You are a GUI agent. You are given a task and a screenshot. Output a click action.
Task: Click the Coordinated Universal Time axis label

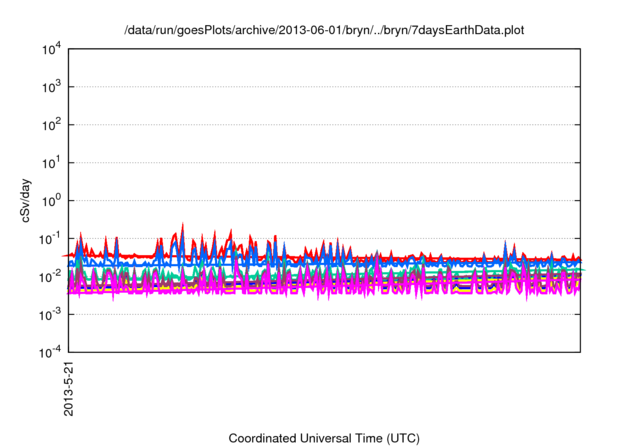click(x=324, y=438)
